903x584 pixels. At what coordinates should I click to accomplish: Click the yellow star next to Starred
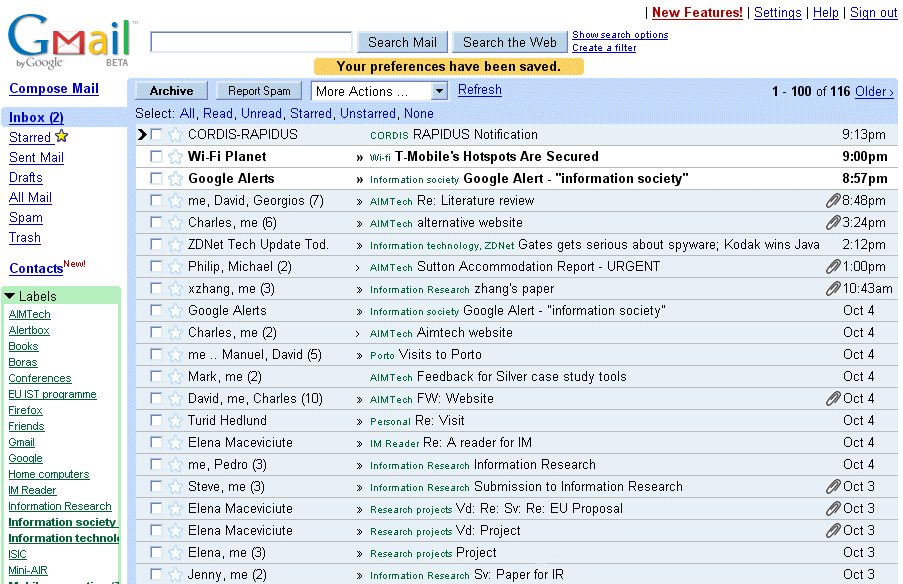[x=62, y=136]
